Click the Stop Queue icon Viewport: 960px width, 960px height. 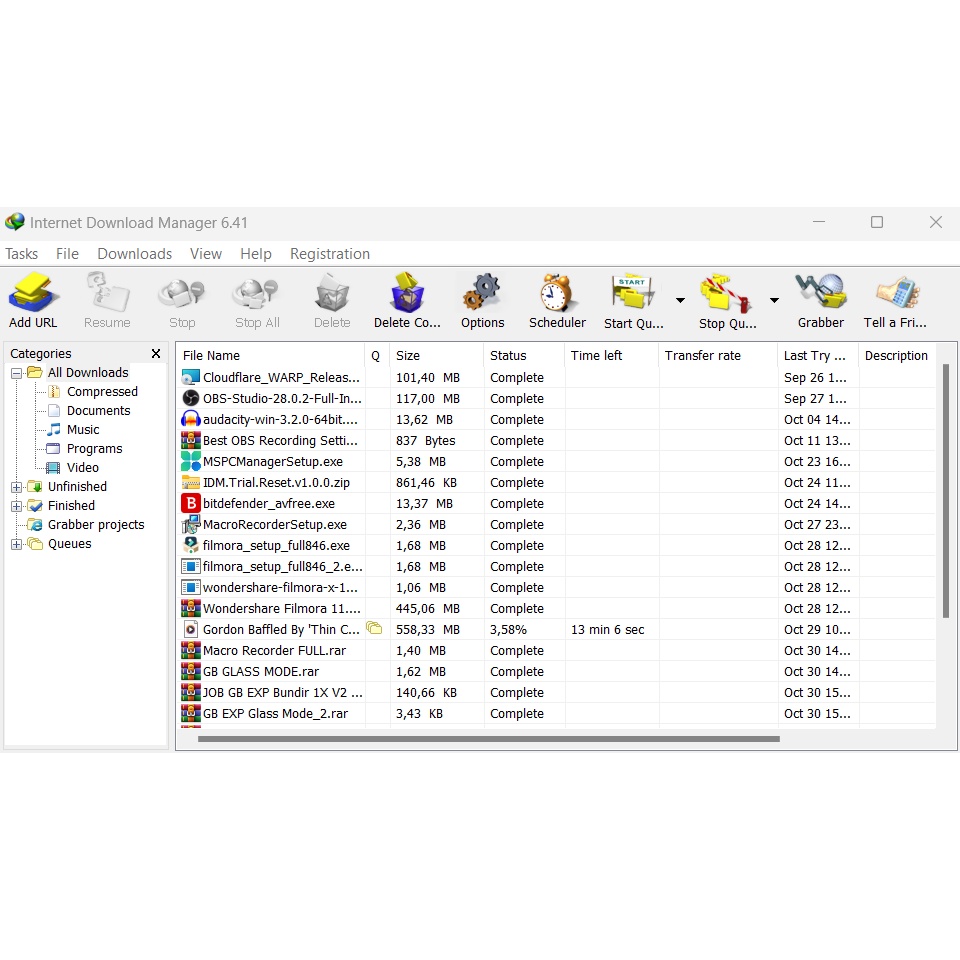(727, 293)
